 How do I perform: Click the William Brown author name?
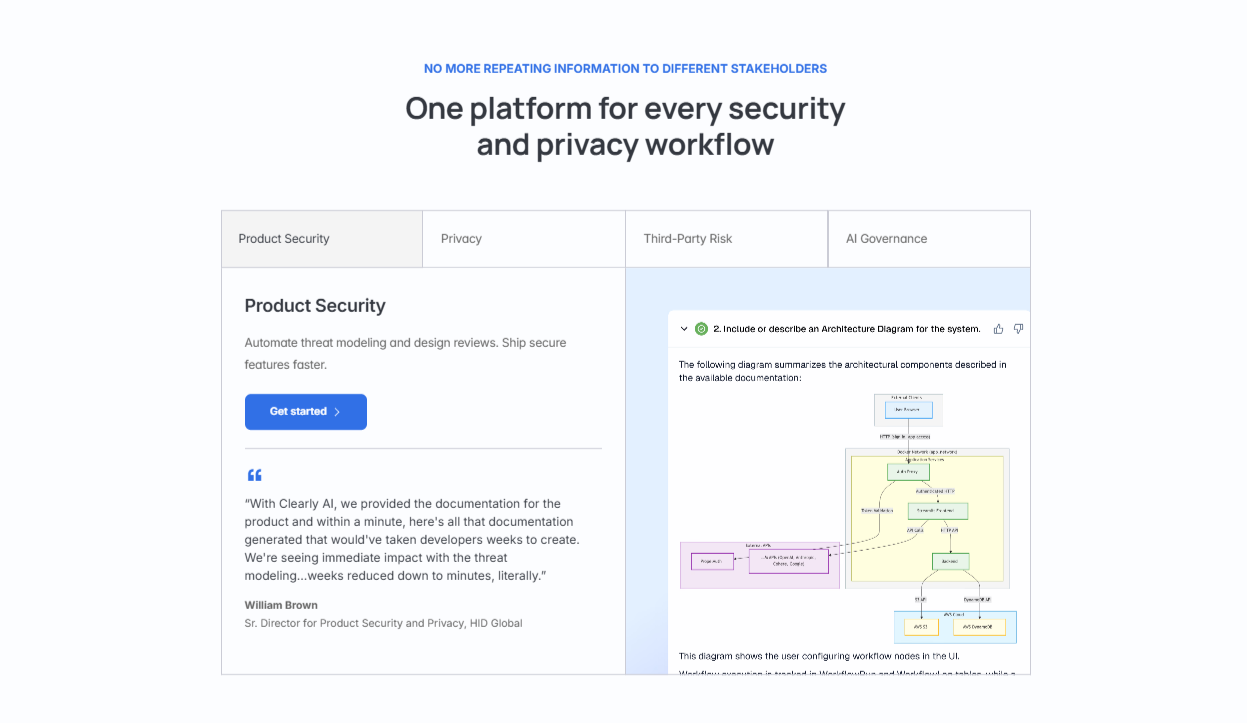pos(281,605)
